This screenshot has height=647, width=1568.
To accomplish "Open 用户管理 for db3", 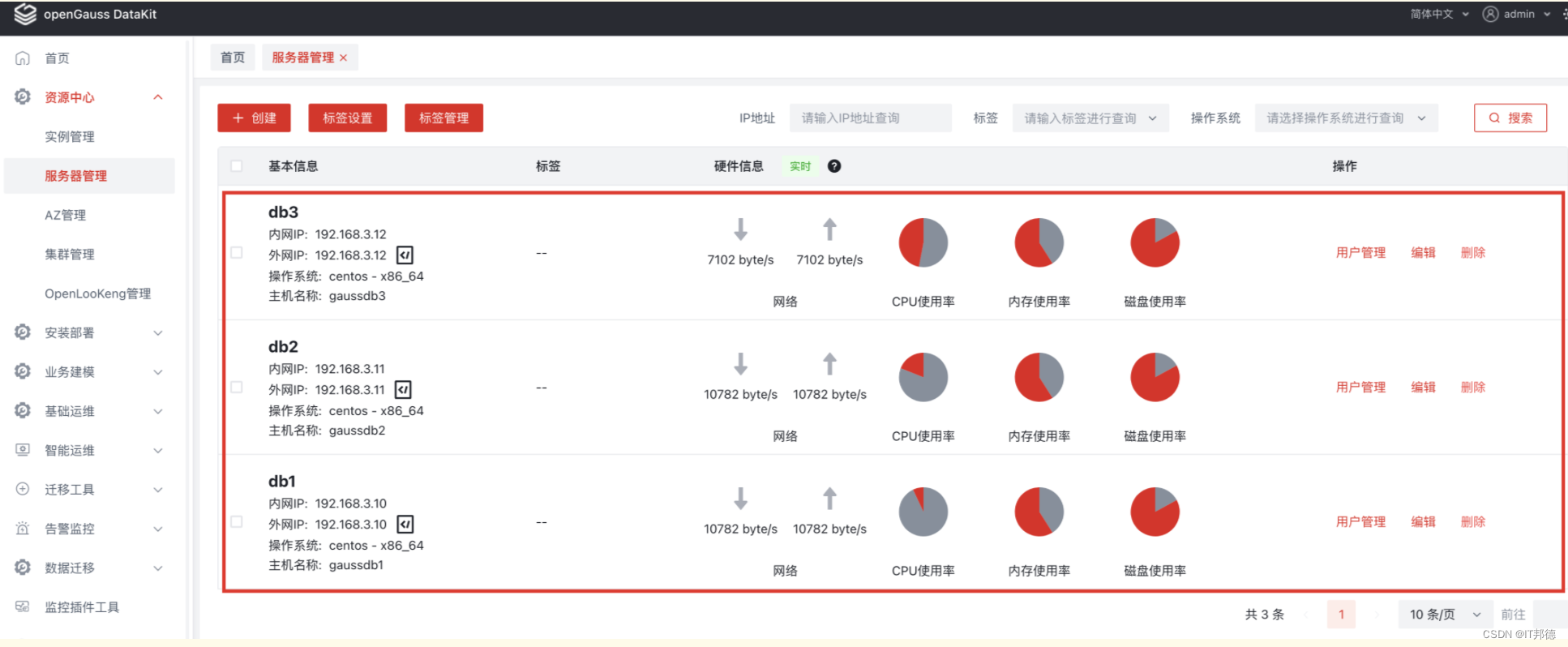I will [1361, 253].
